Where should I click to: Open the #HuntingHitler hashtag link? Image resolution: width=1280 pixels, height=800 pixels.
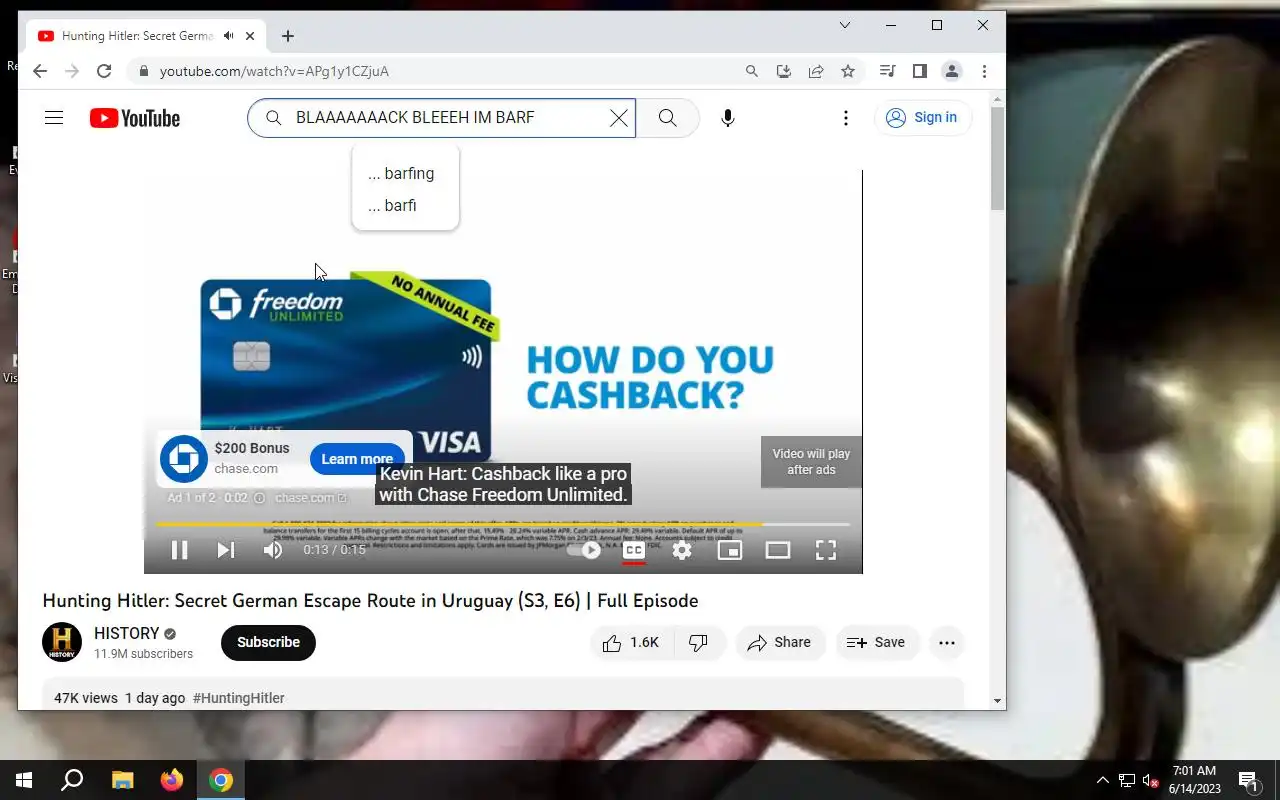239,698
